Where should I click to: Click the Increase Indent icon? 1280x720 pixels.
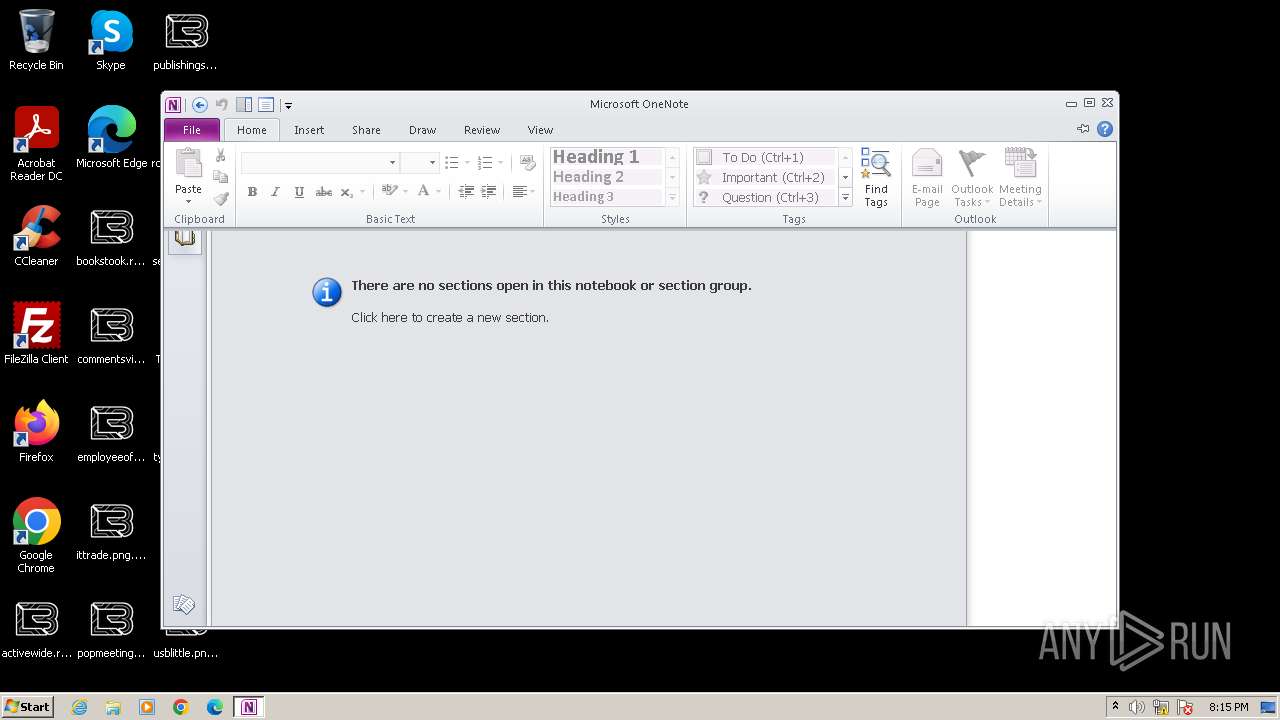[488, 191]
